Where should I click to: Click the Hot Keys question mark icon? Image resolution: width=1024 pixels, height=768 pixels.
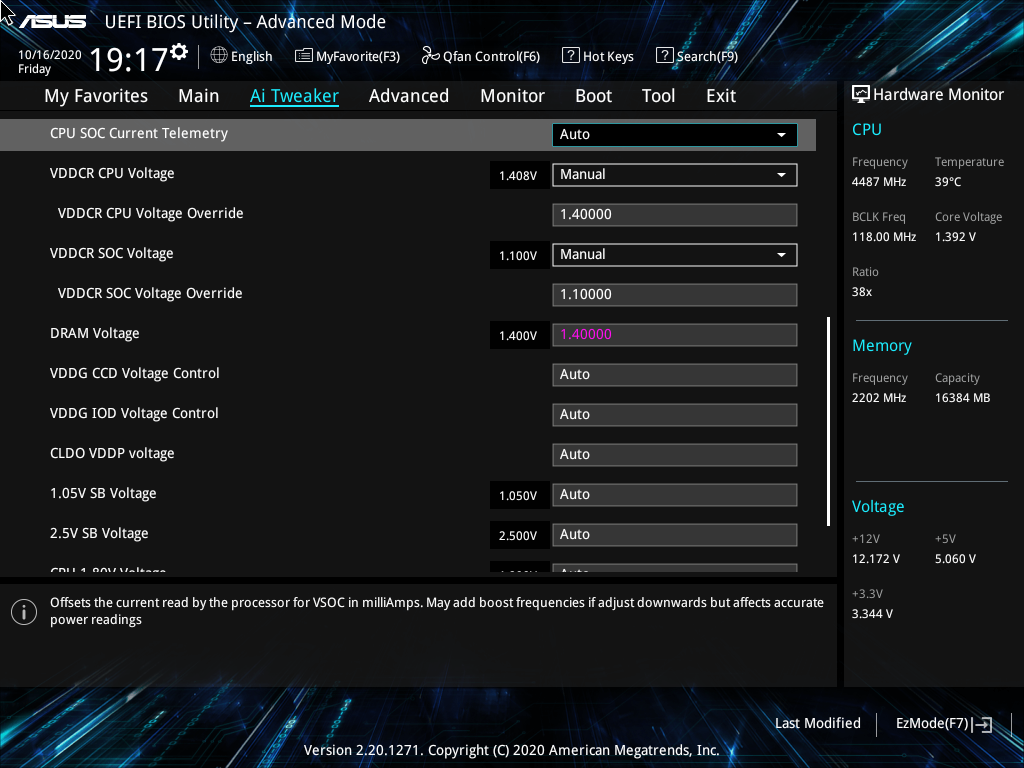click(x=571, y=56)
